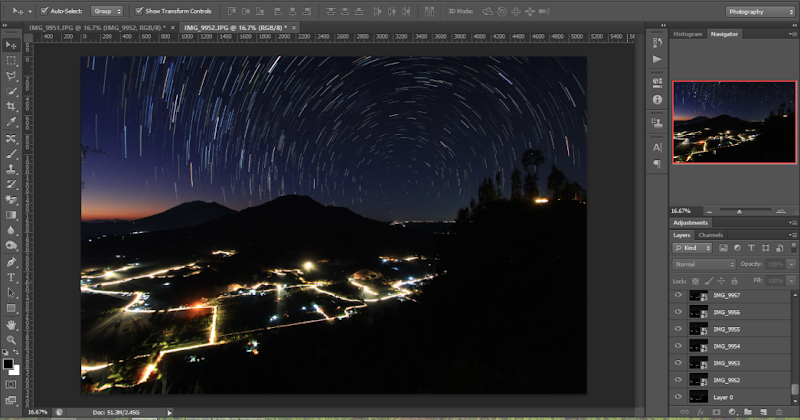Select the Eyedropper tool
The height and width of the screenshot is (420, 800).
[x=11, y=122]
